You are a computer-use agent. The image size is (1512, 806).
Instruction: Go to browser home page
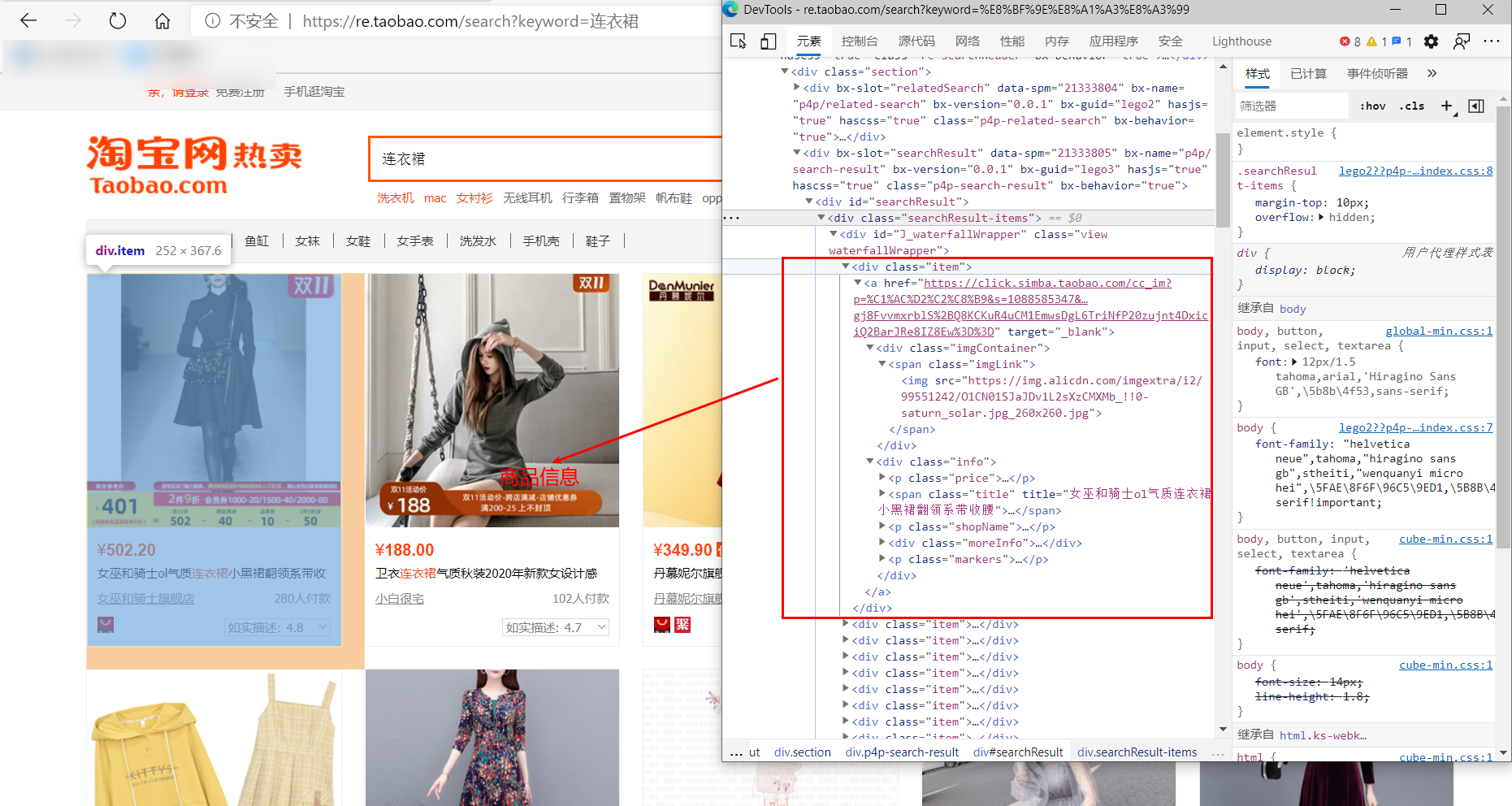(162, 21)
